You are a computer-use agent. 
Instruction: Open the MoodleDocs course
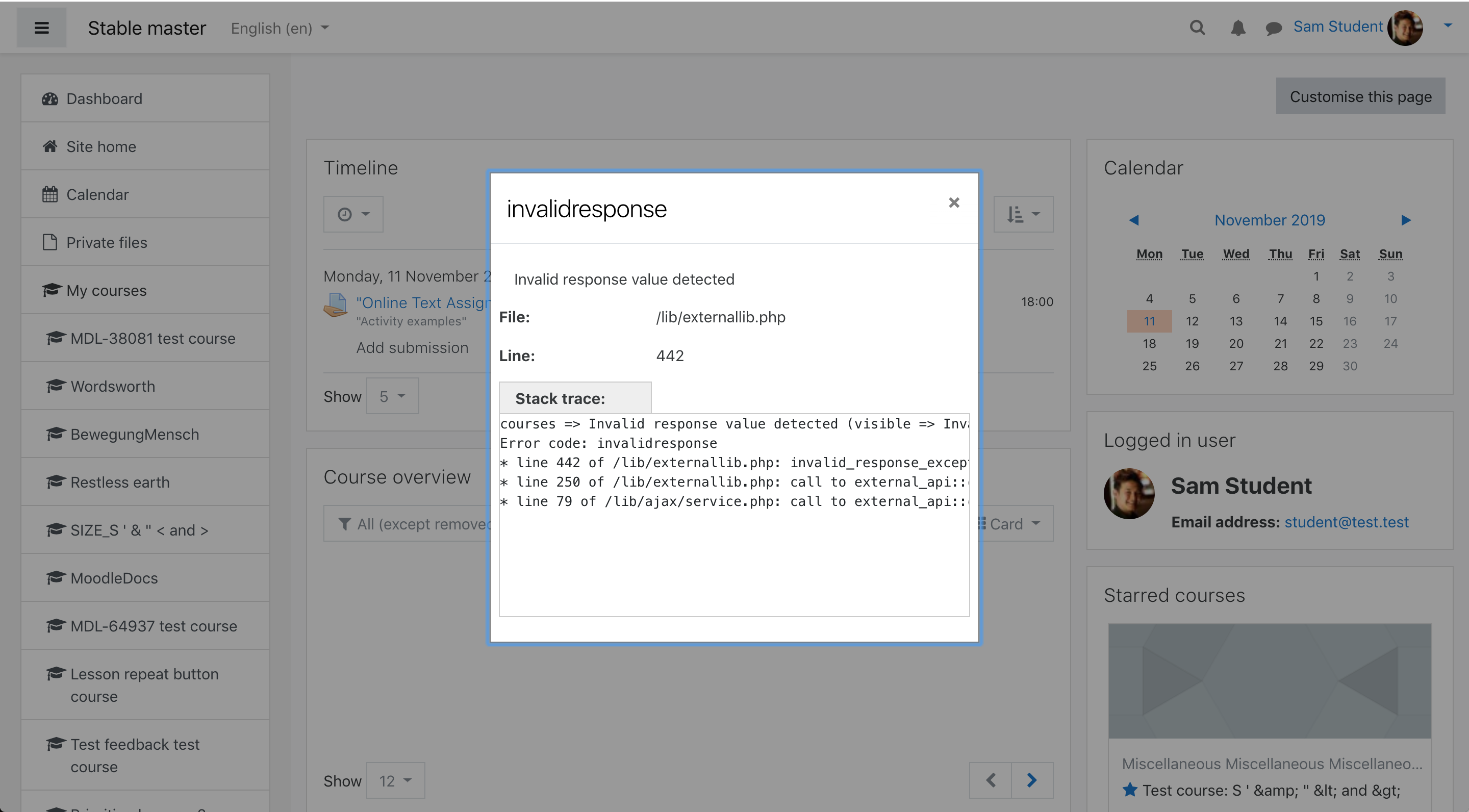tap(145, 577)
